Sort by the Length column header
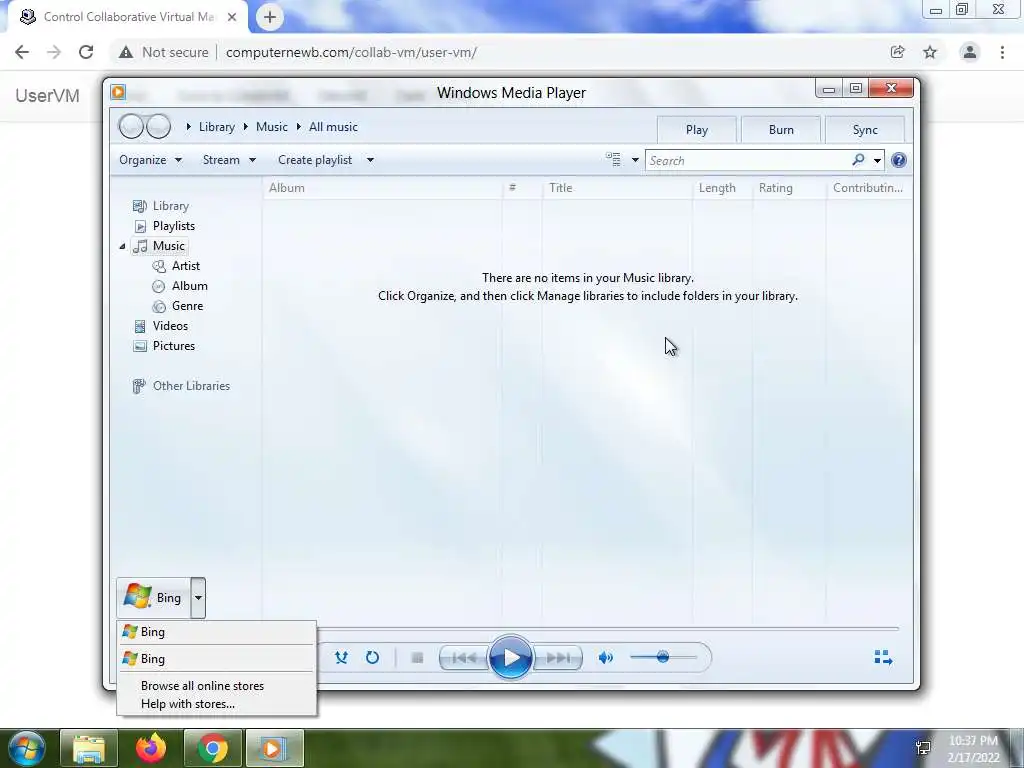Screen dimensions: 1024x768 (722, 188)
